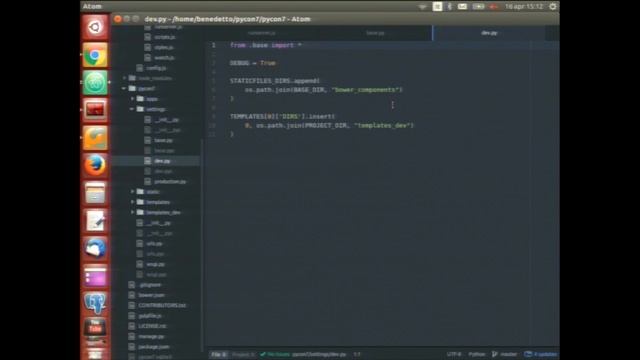Click the git branch master icon

point(495,354)
